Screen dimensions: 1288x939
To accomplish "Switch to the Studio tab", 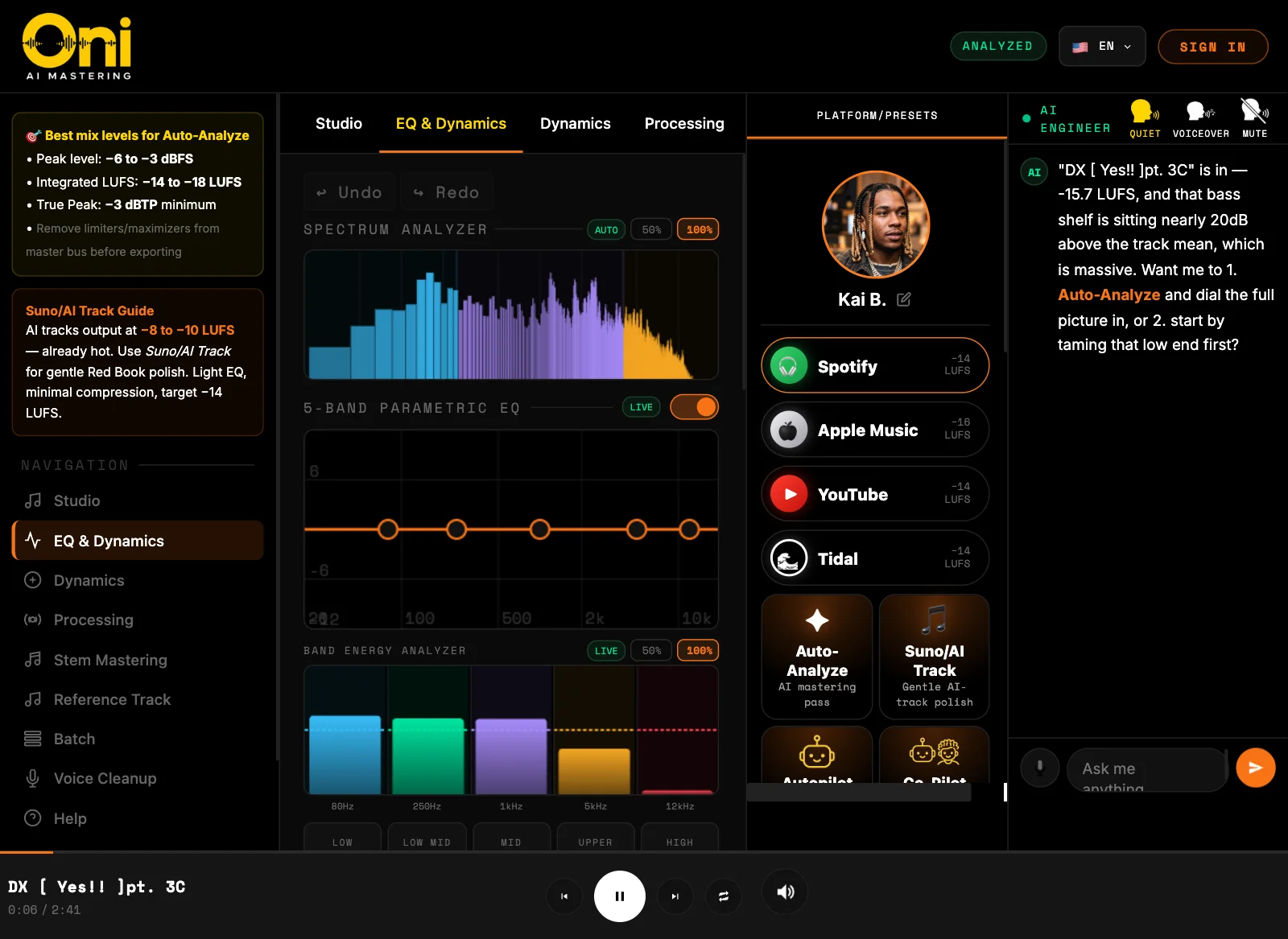I will click(x=339, y=123).
